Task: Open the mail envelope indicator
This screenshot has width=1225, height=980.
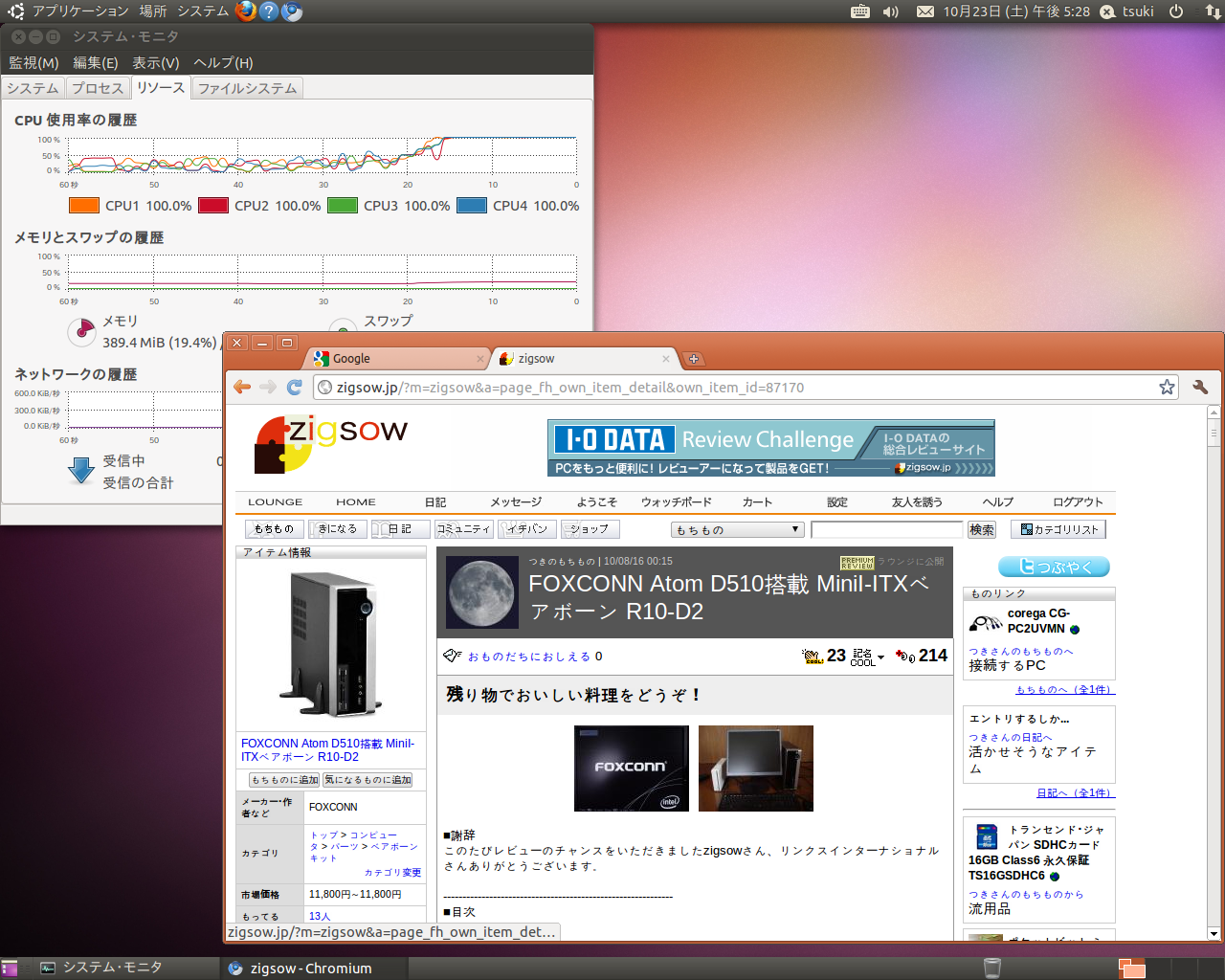Action: (925, 11)
